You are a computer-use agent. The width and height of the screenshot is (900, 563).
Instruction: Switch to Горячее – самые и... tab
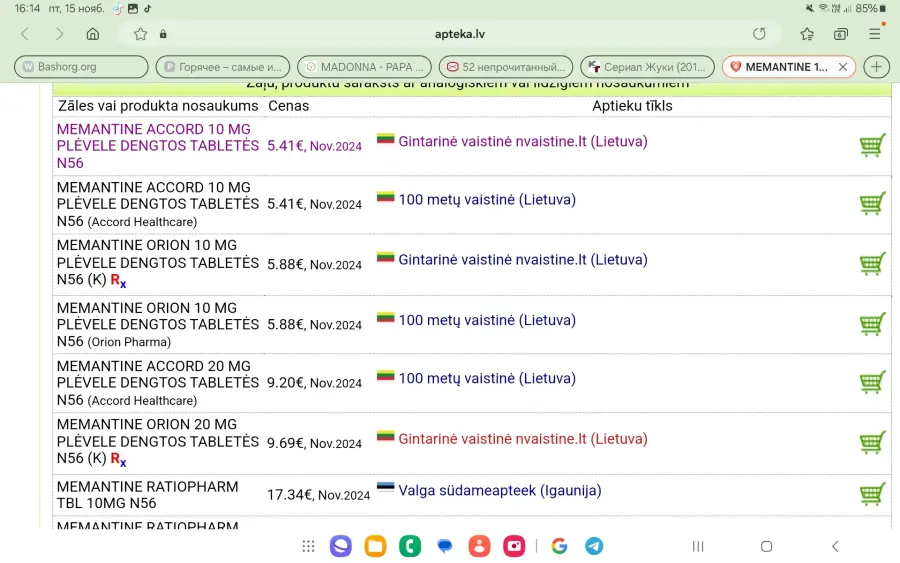(223, 67)
